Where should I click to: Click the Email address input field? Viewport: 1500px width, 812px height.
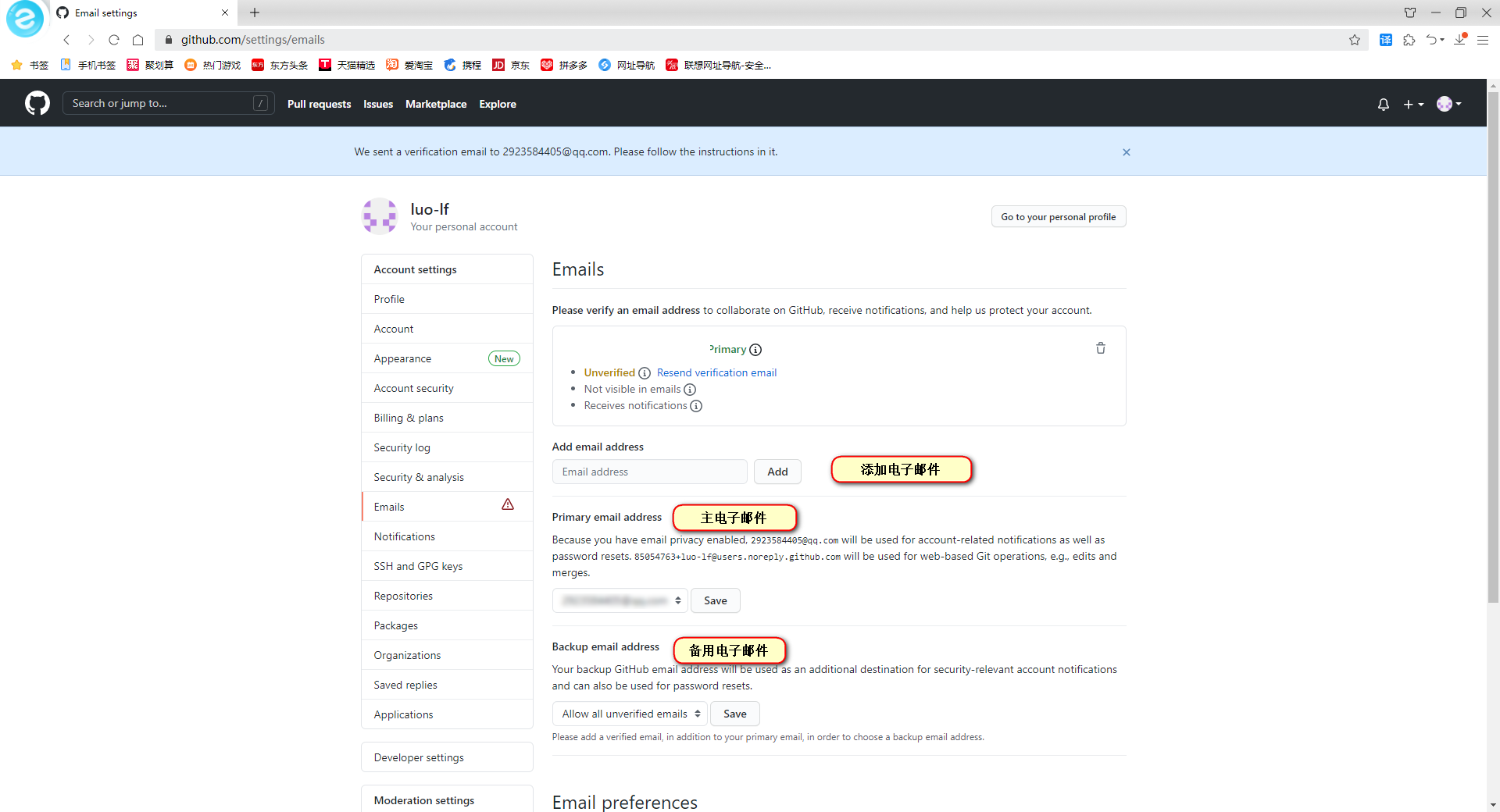pos(649,472)
